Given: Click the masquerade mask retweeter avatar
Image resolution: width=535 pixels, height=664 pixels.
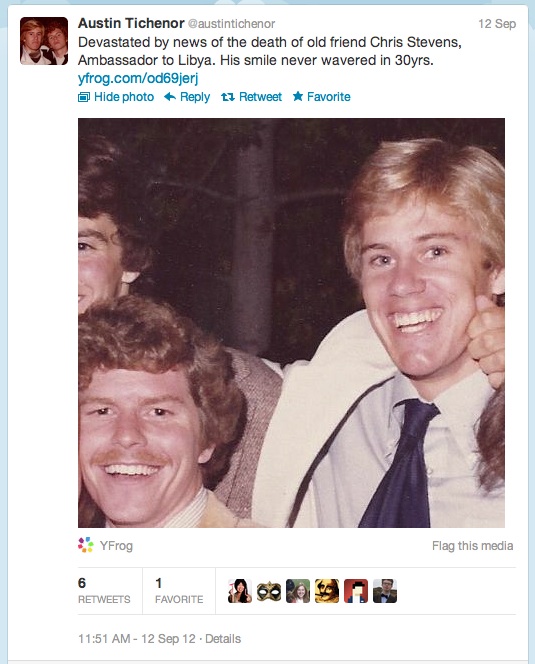Looking at the screenshot, I should (x=269, y=591).
